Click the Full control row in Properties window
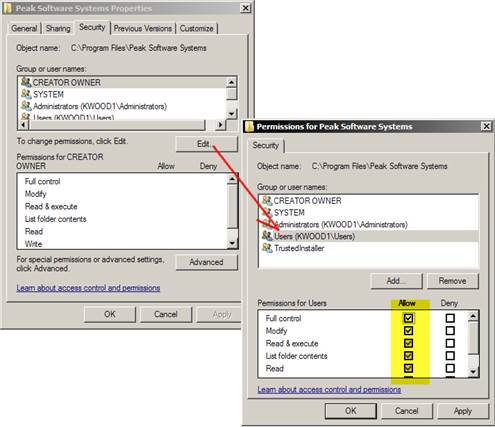Screen dimensions: 495x427 pos(122,181)
